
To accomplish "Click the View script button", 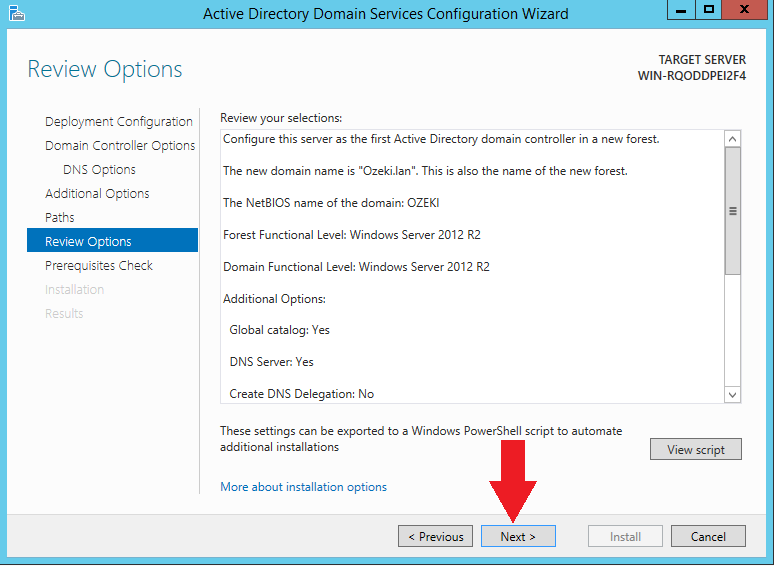I will tap(695, 450).
